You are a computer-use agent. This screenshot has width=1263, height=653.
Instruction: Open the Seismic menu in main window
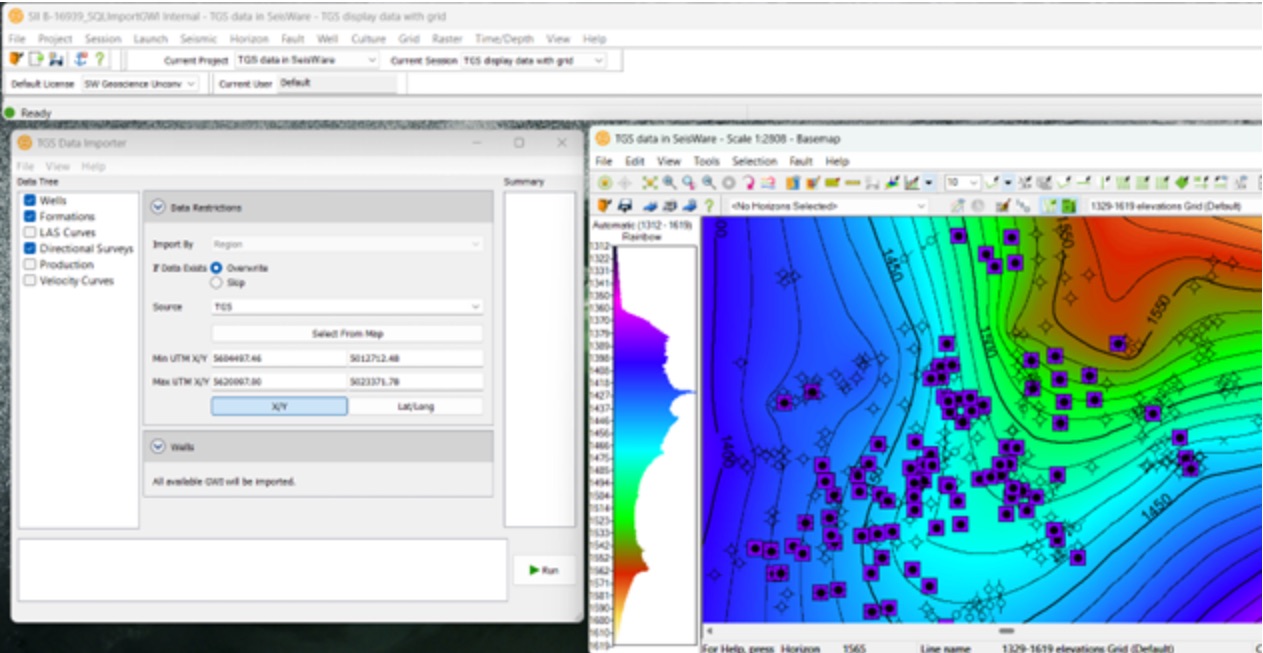[x=198, y=38]
